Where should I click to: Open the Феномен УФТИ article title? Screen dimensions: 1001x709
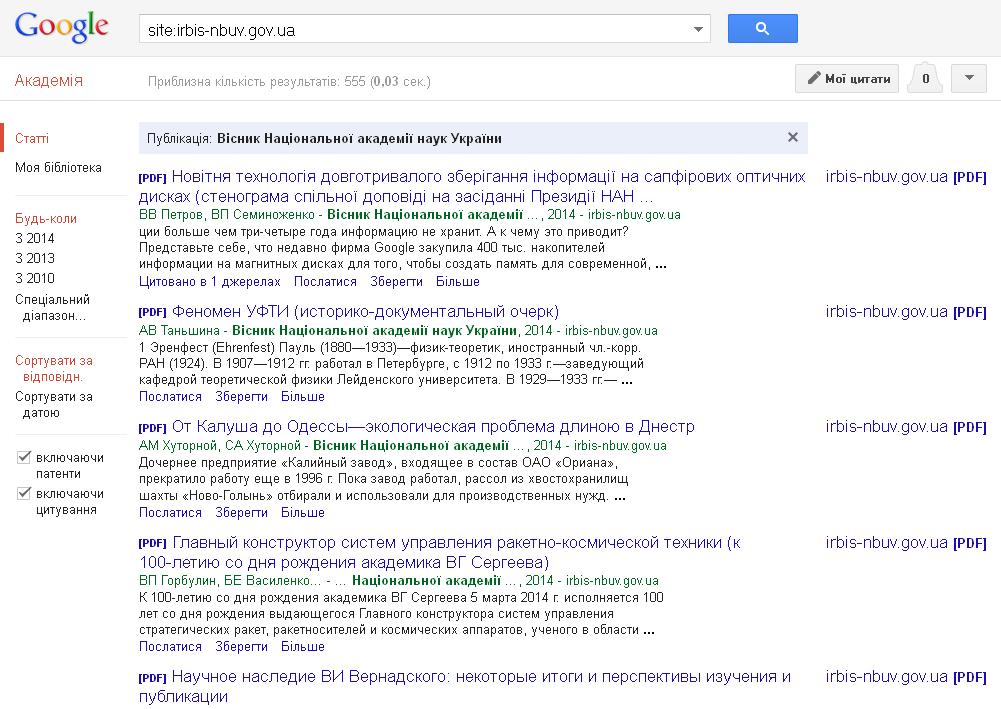coord(365,312)
